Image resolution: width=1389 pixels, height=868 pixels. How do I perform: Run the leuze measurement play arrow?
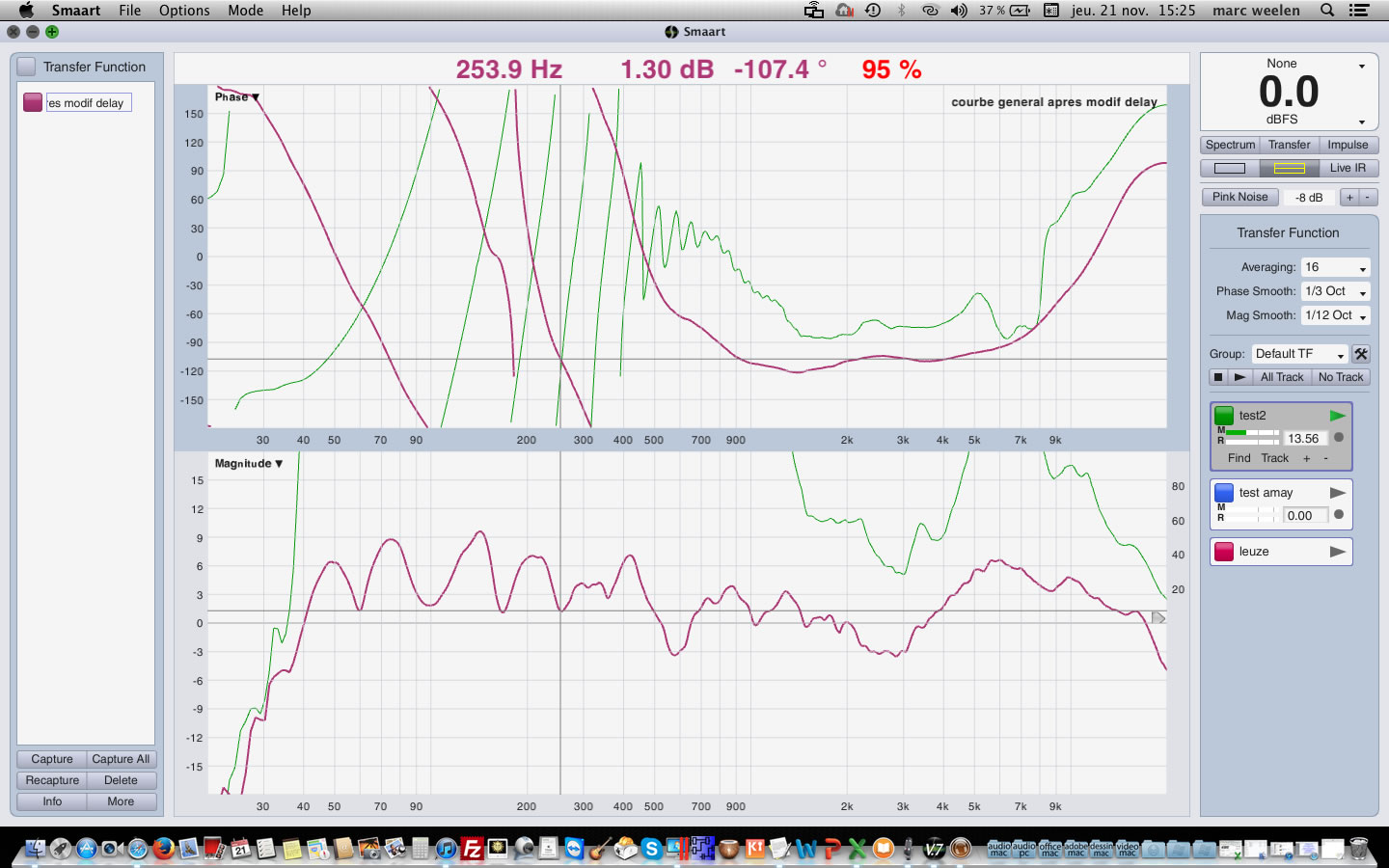pyautogui.click(x=1337, y=552)
